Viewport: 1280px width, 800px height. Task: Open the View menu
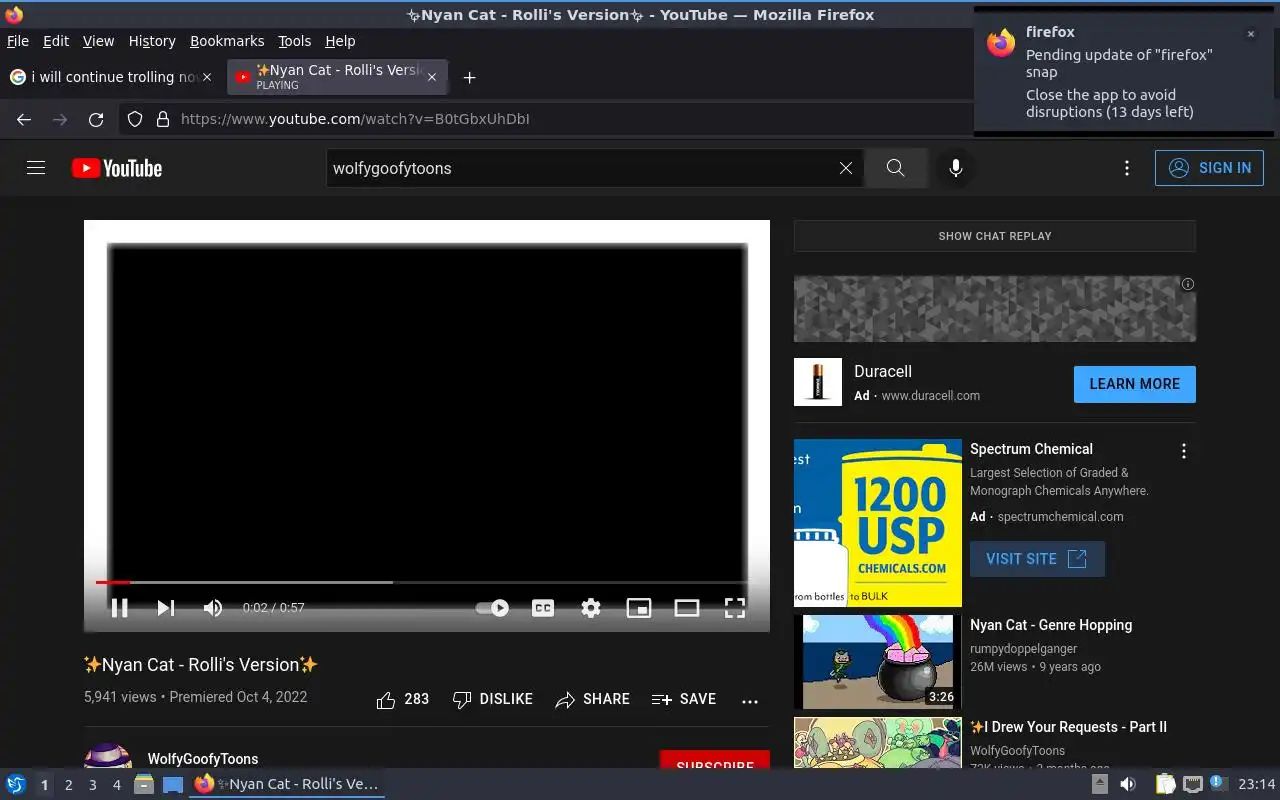[98, 41]
